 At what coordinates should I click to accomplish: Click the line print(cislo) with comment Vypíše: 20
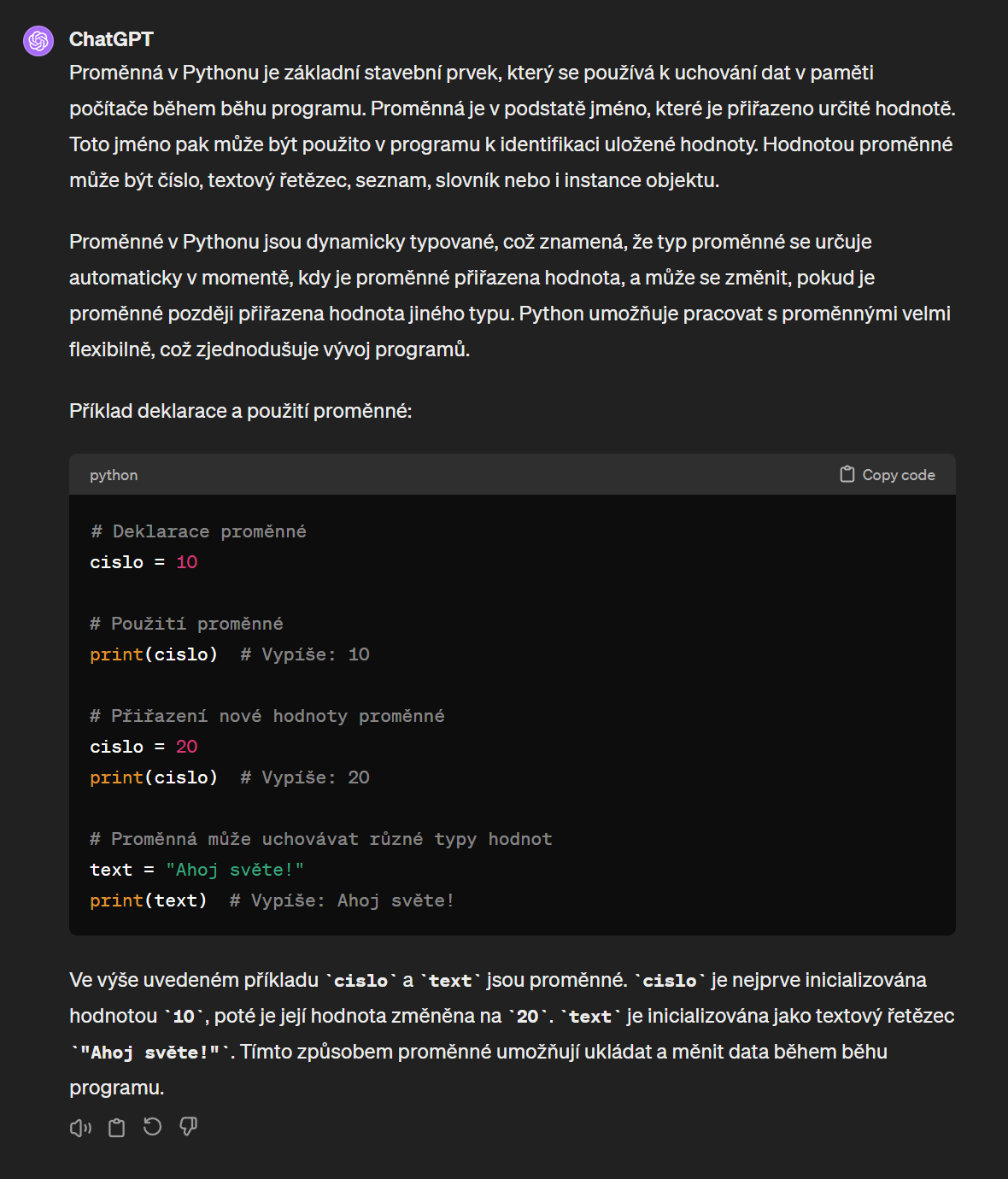click(154, 777)
